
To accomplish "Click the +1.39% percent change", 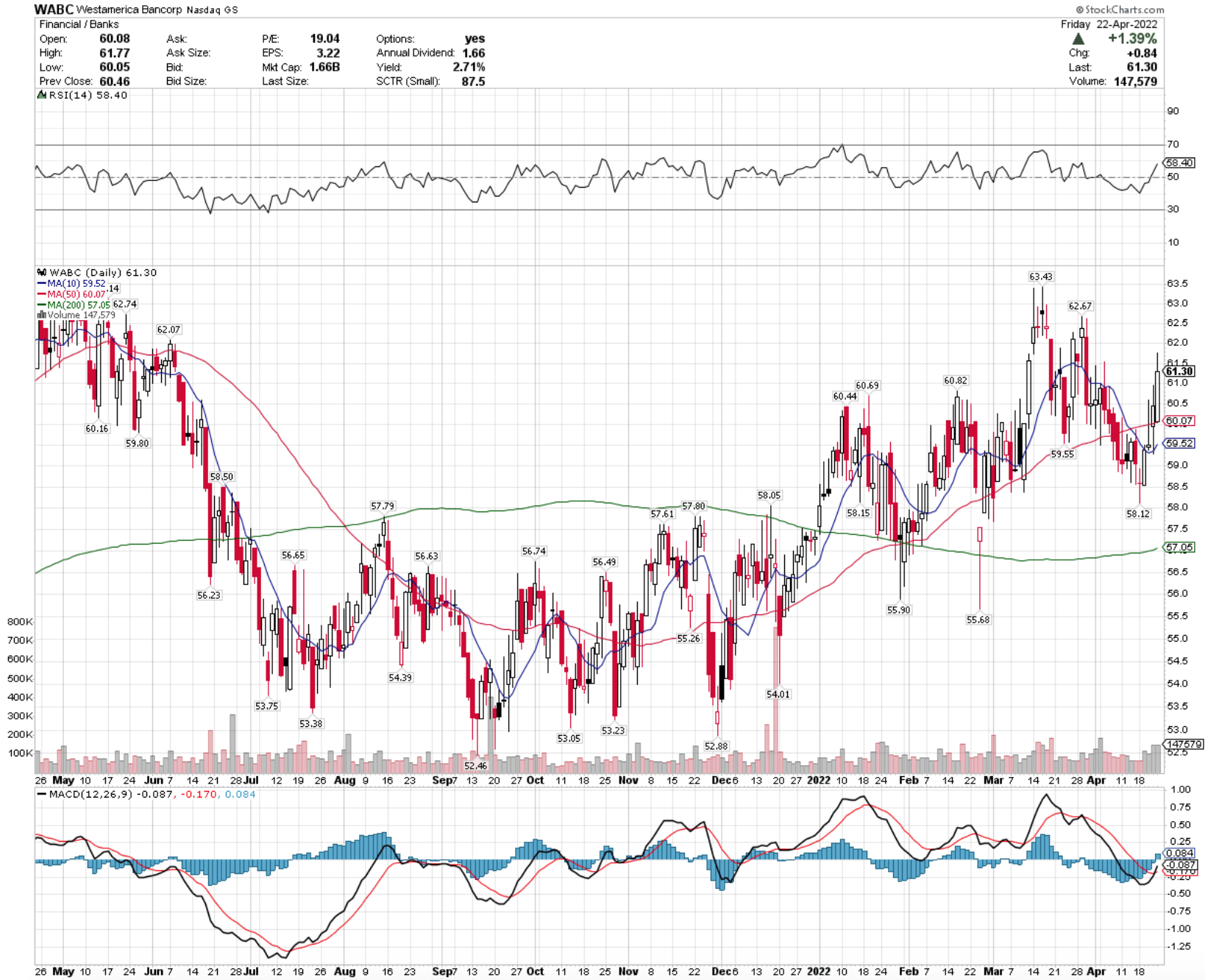I will pos(1132,38).
